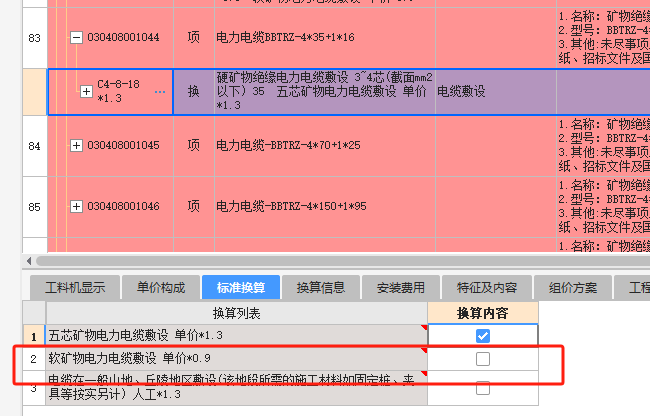Click name cell 电力电缆-BBTRZ-4*150+1*95
The height and width of the screenshot is (416, 650).
coord(325,207)
